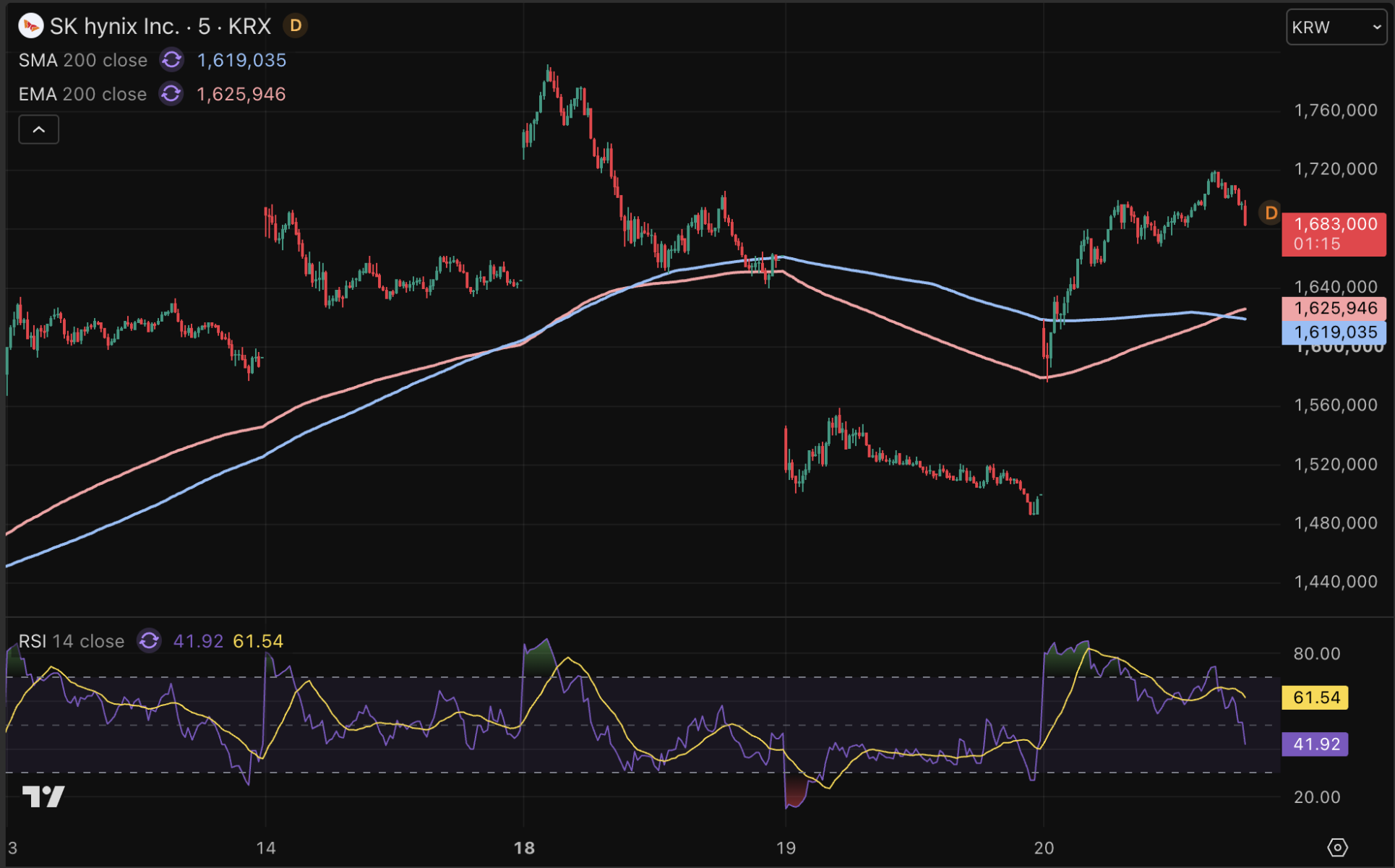Image resolution: width=1395 pixels, height=868 pixels.
Task: Select the RSI 14 close indicator label
Action: click(x=72, y=641)
